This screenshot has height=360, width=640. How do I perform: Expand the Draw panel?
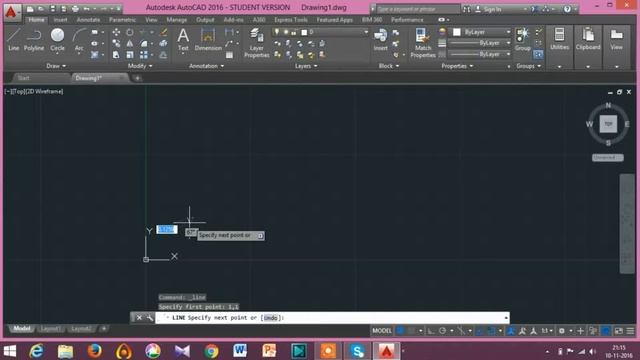(56, 66)
